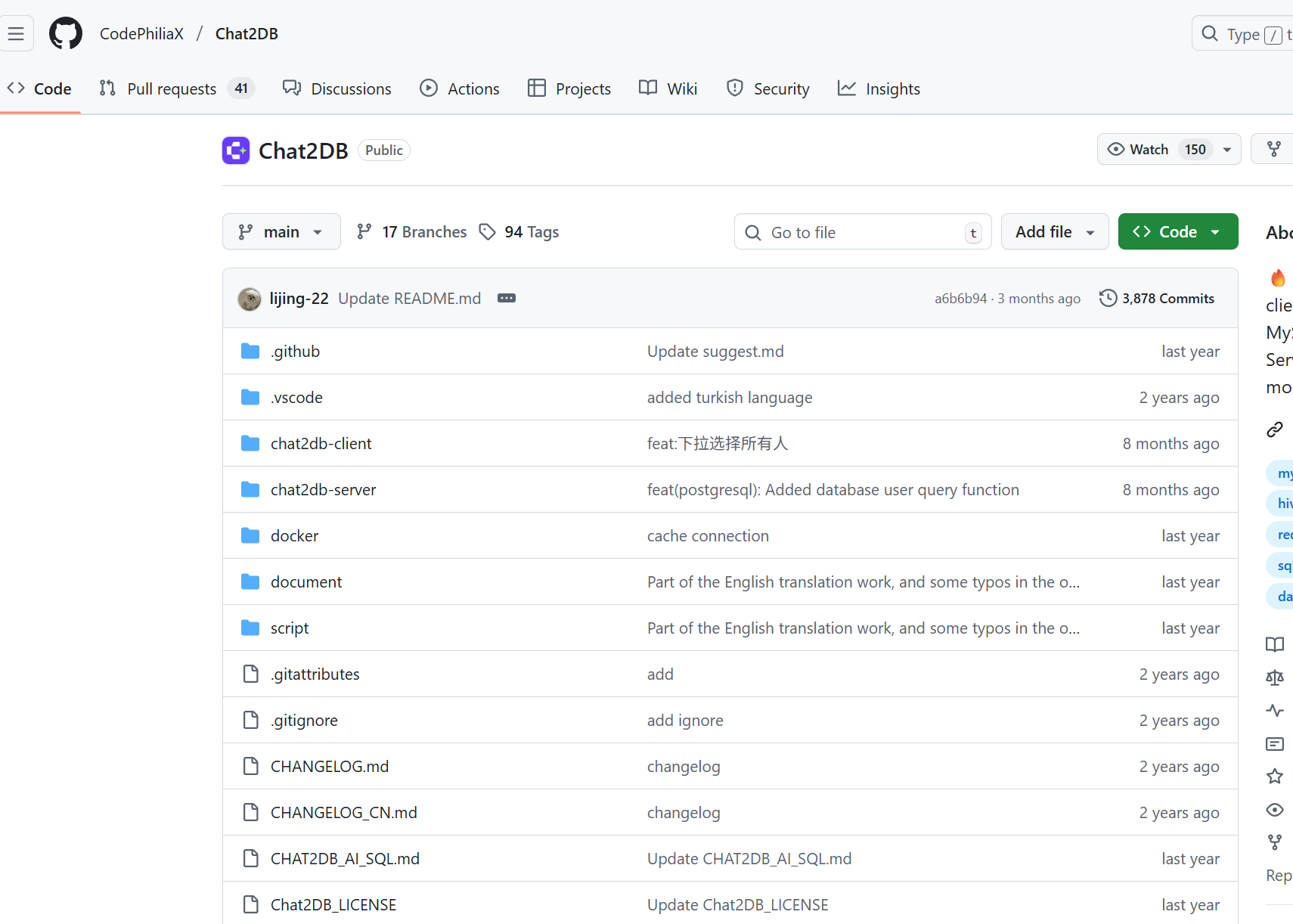
Task: Open 'add ignore' commit message
Action: 685,720
